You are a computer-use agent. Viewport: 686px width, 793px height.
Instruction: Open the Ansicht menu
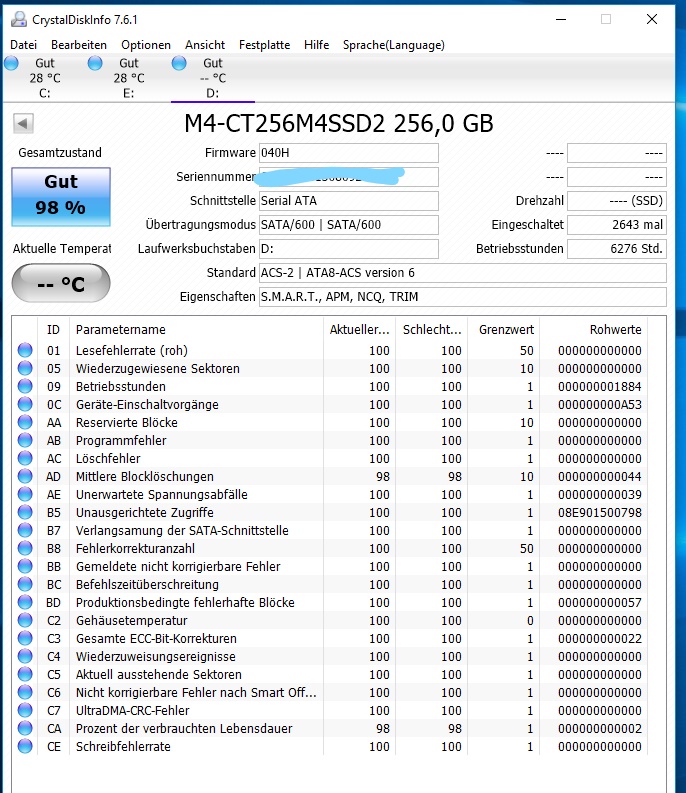click(x=205, y=45)
